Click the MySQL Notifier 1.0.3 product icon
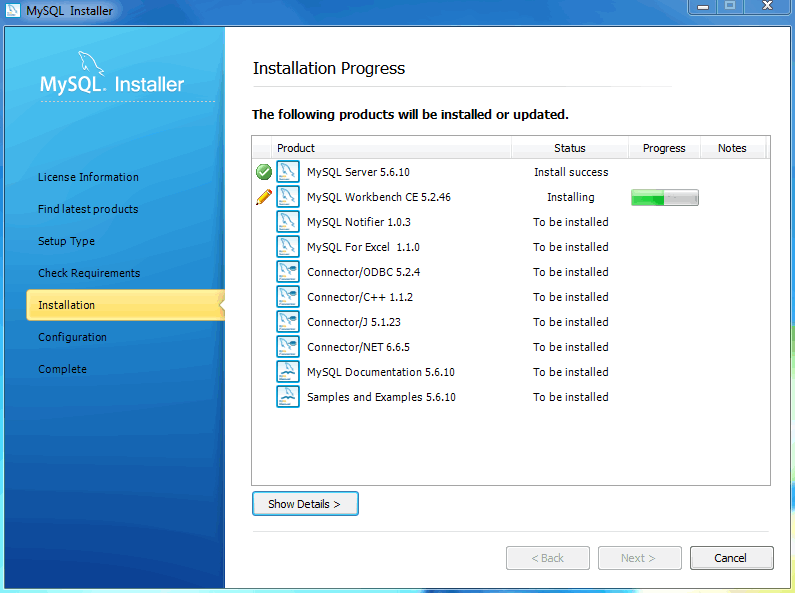This screenshot has width=795, height=593. [x=287, y=221]
